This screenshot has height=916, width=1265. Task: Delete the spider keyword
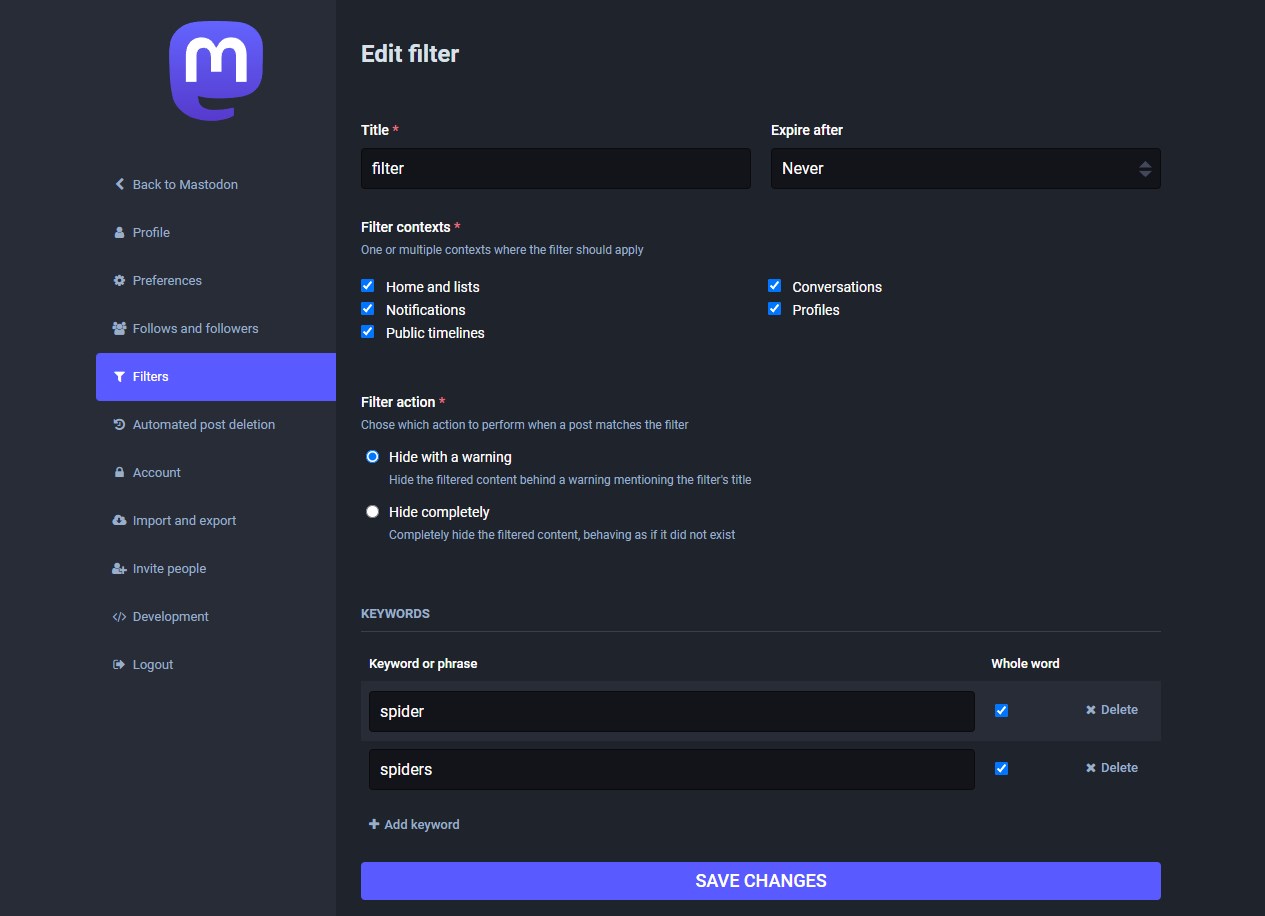coord(1112,710)
